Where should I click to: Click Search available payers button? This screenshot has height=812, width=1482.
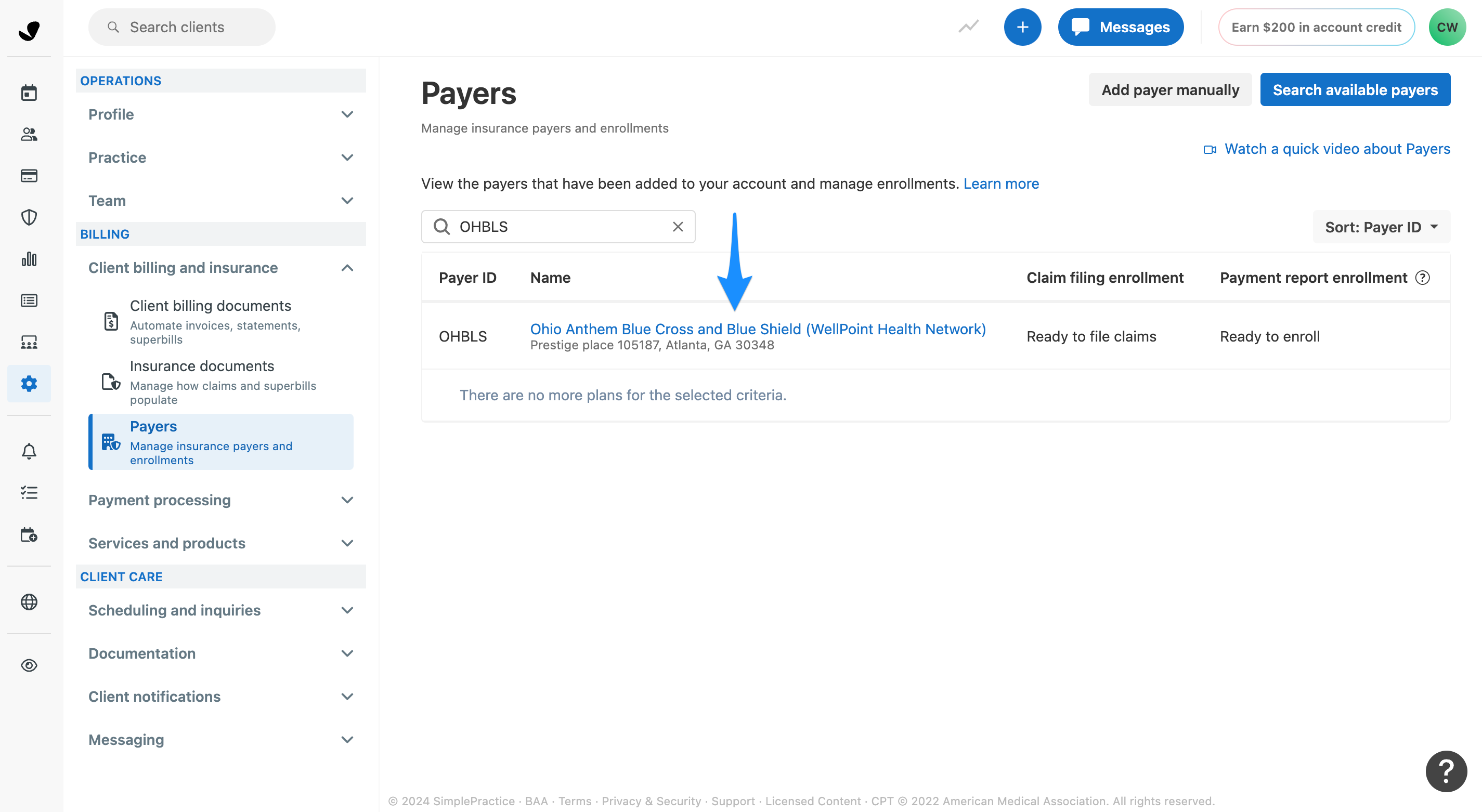tap(1355, 90)
